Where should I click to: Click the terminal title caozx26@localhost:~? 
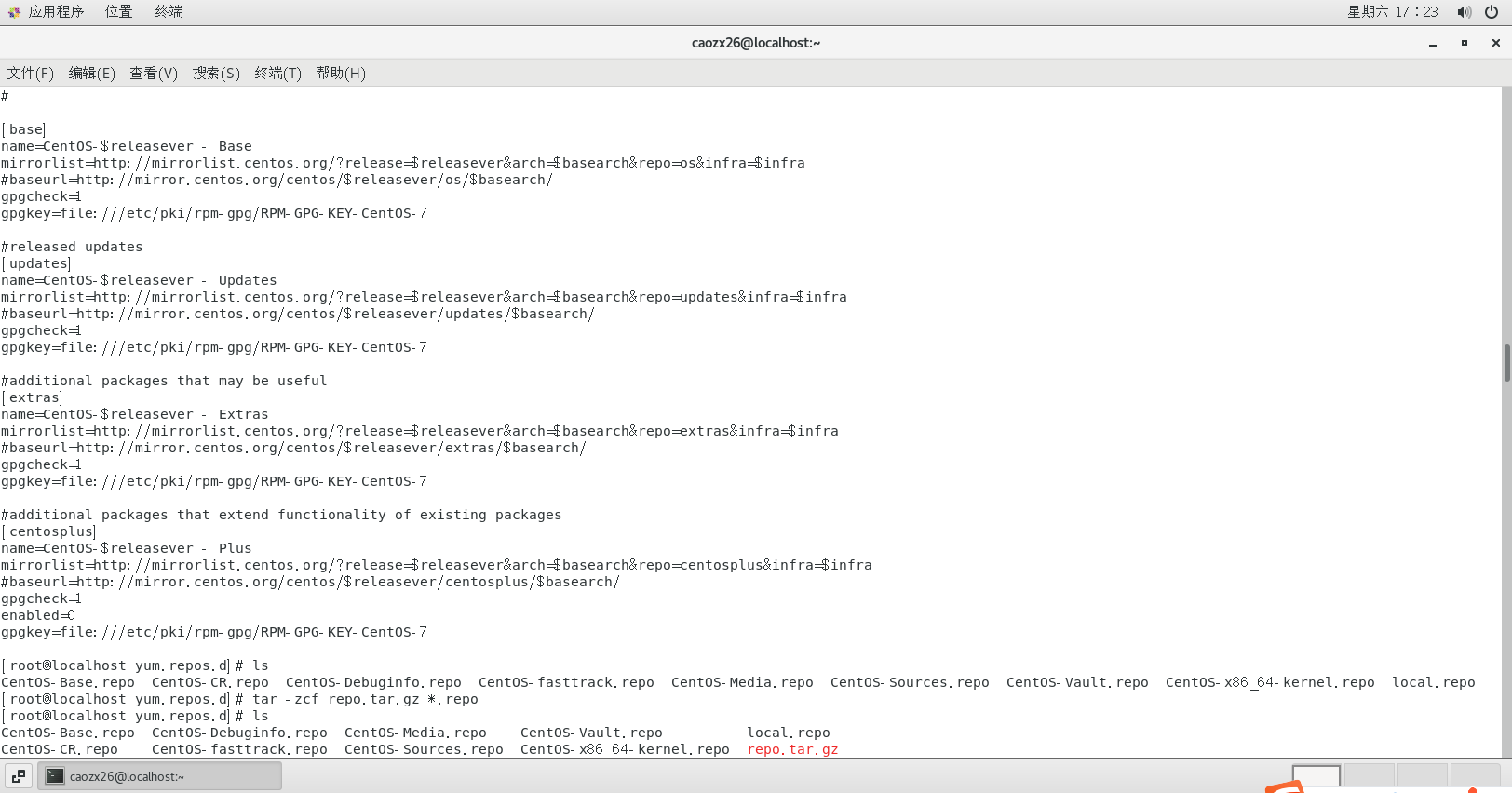[x=756, y=43]
